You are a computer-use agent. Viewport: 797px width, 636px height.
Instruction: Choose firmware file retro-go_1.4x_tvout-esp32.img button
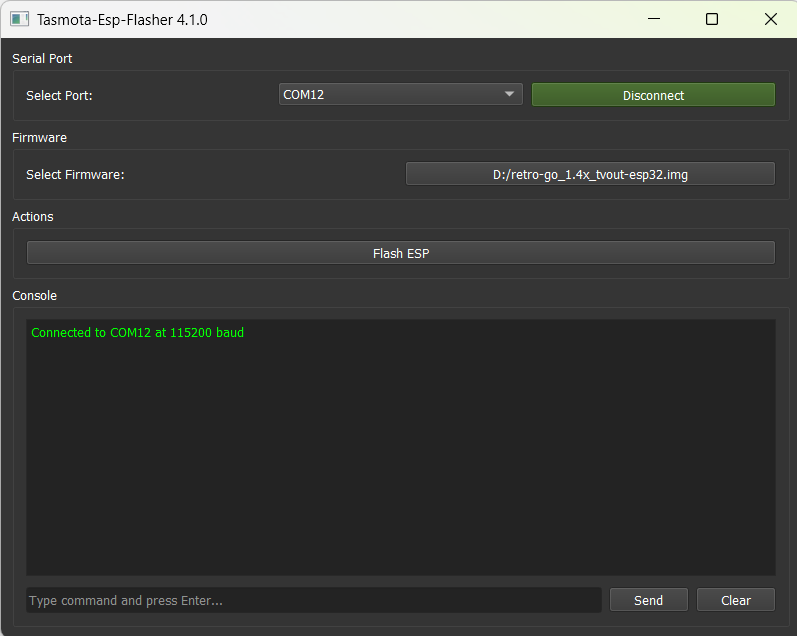point(590,174)
